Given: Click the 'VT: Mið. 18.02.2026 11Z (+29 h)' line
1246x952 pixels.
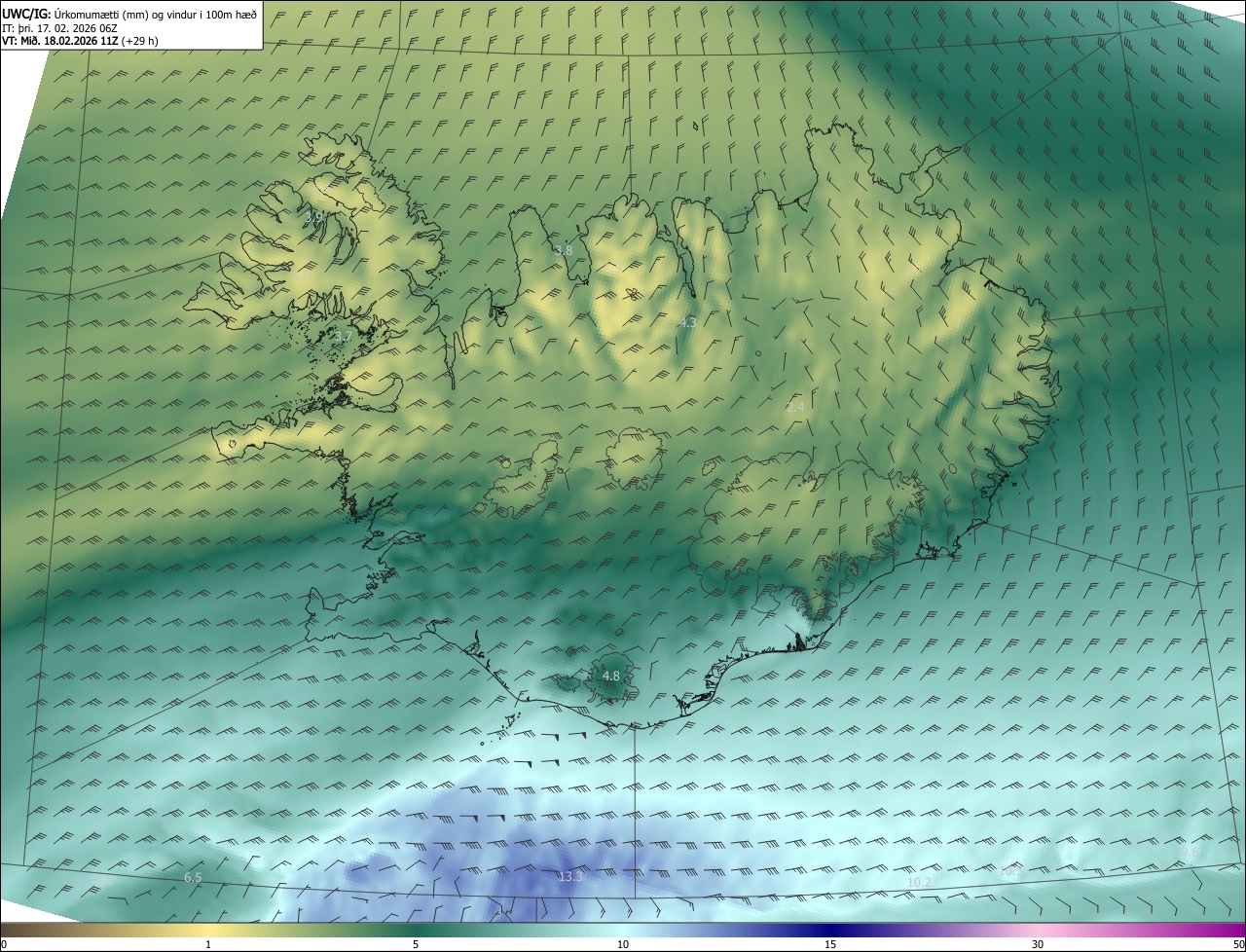Looking at the screenshot, I should pos(80,41).
